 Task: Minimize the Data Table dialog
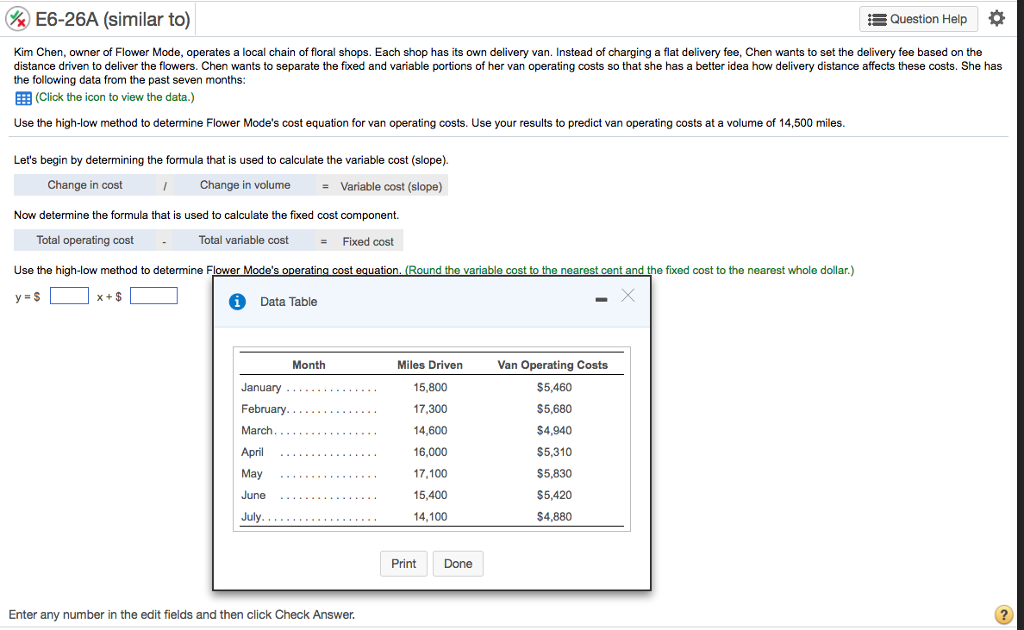[601, 300]
